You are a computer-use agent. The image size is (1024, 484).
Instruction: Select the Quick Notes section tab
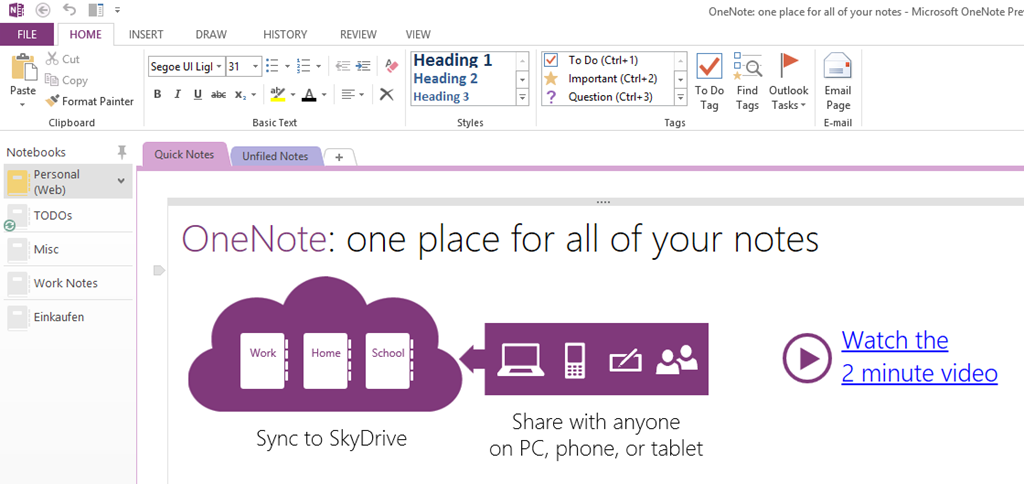coord(184,155)
